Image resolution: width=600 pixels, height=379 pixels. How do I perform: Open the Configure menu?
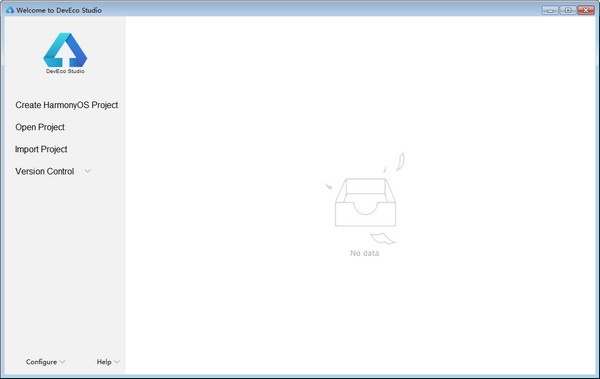41,362
